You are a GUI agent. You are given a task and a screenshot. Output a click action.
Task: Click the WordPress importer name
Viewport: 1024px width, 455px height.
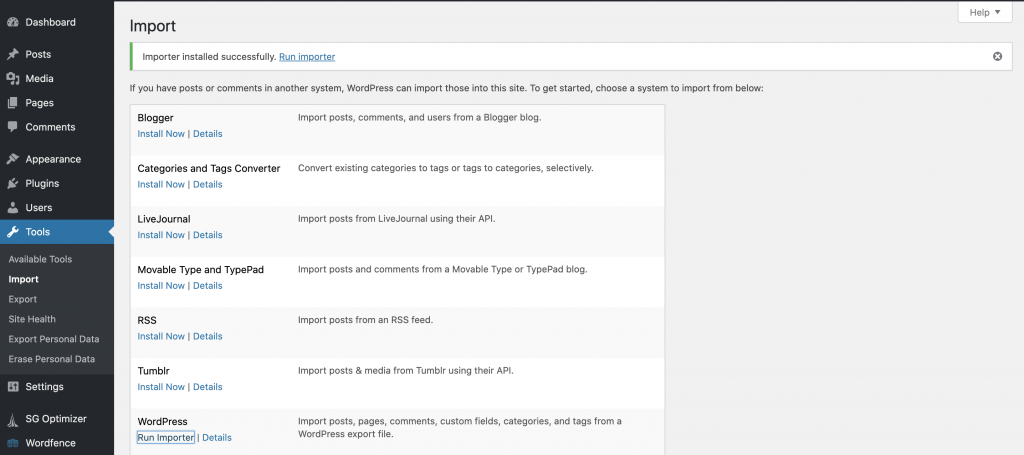click(163, 422)
